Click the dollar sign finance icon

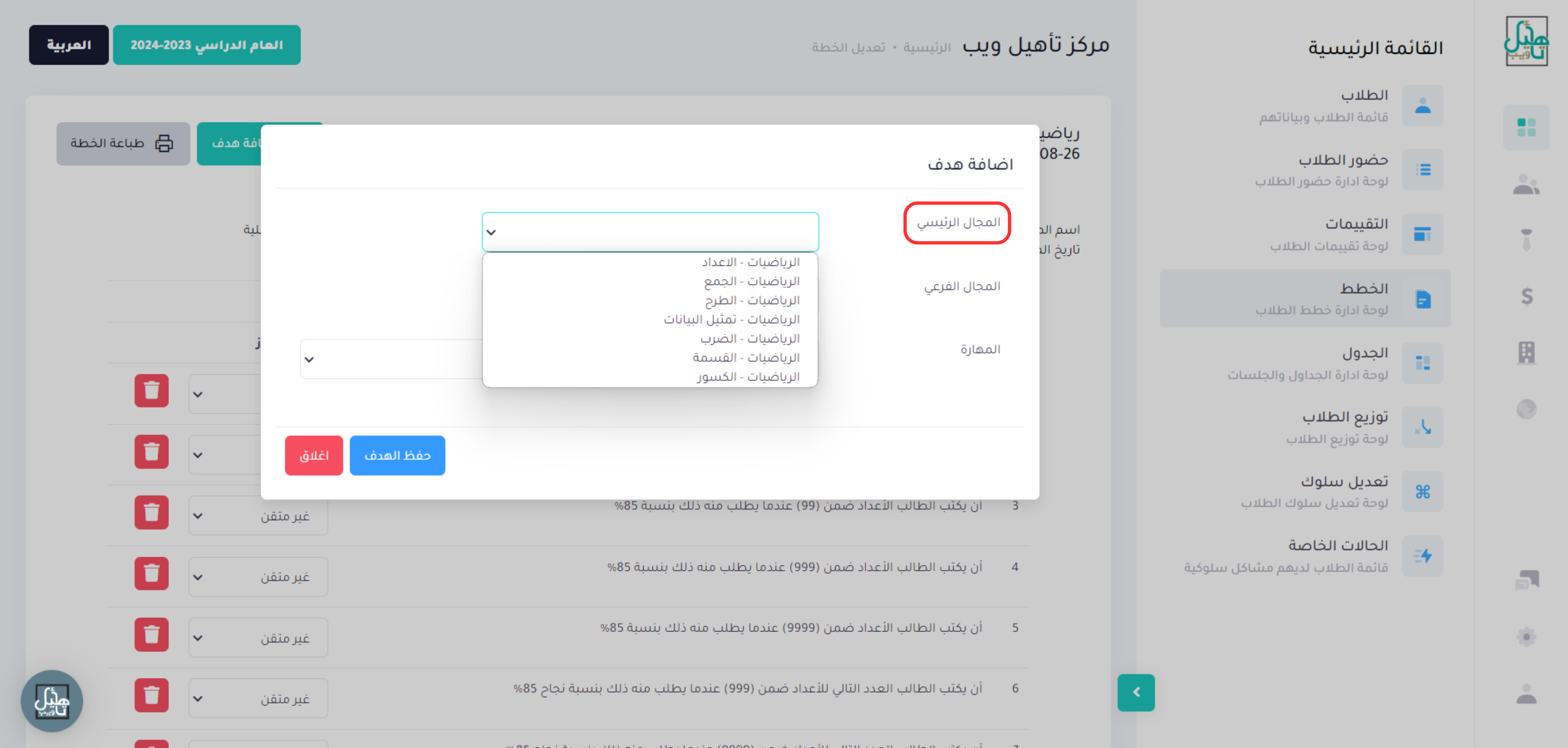tap(1527, 296)
